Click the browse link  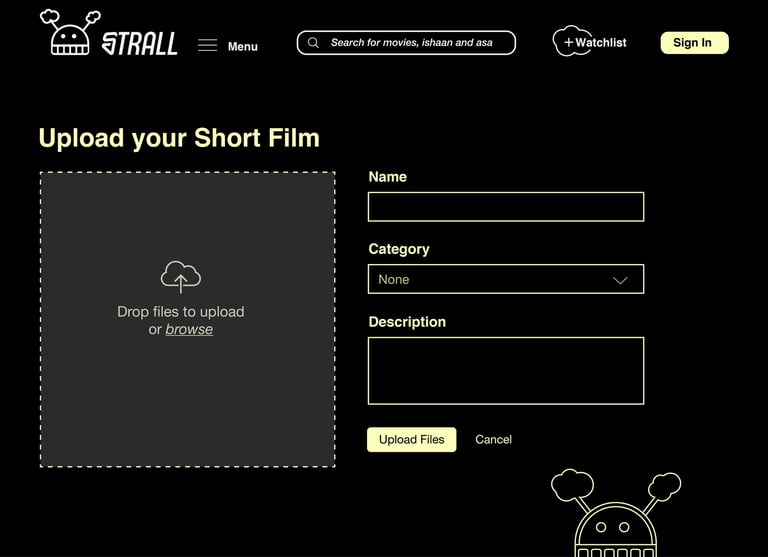(189, 329)
